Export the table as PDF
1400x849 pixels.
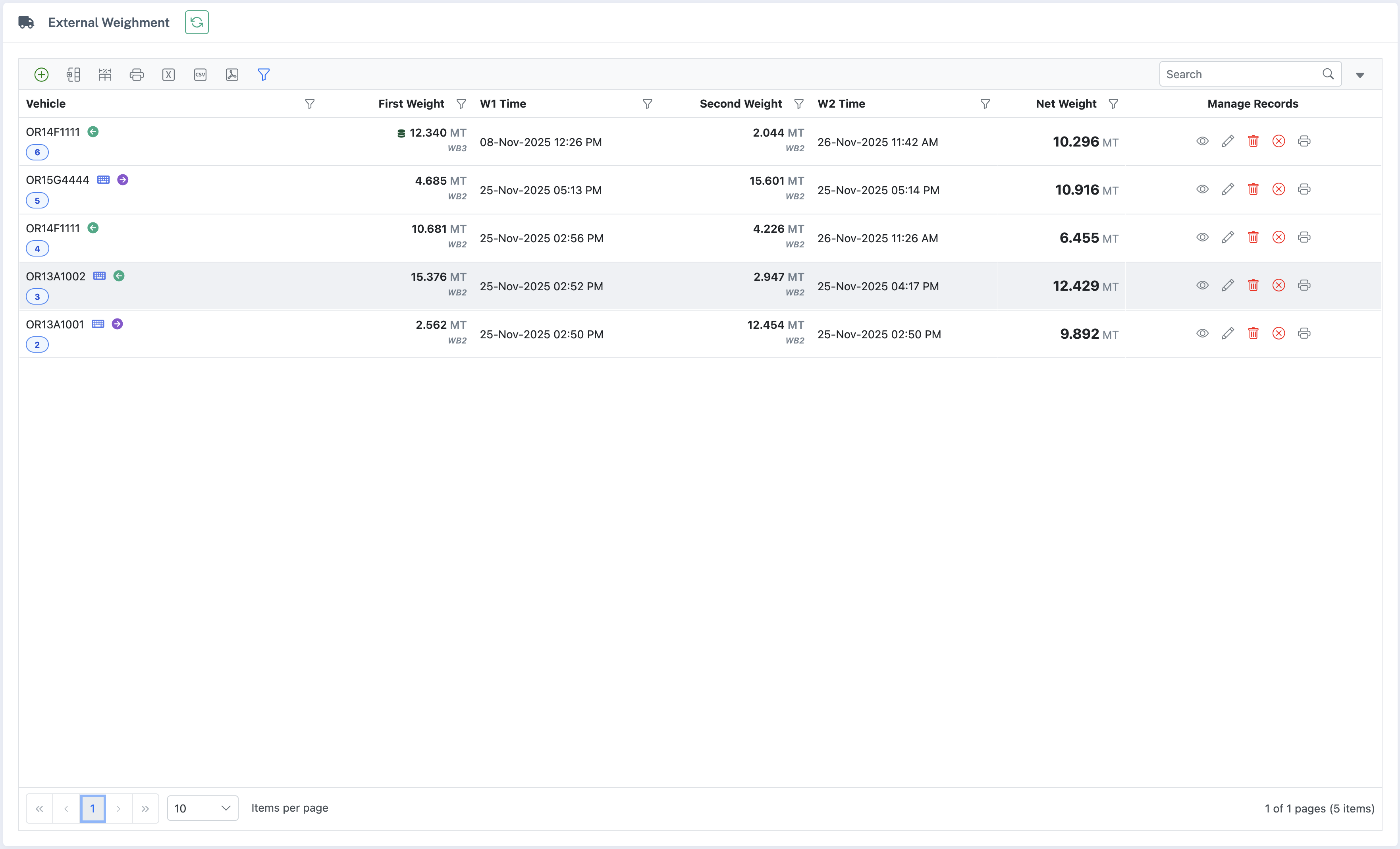click(232, 74)
